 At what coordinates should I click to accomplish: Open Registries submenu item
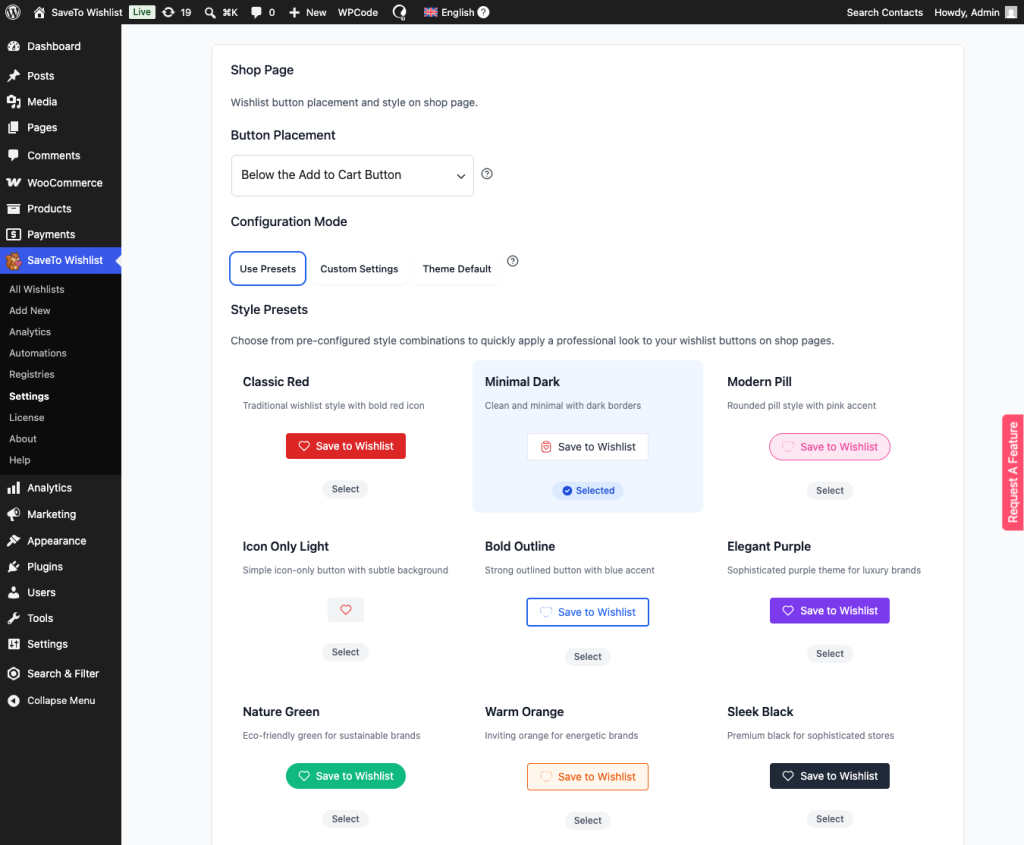click(31, 375)
